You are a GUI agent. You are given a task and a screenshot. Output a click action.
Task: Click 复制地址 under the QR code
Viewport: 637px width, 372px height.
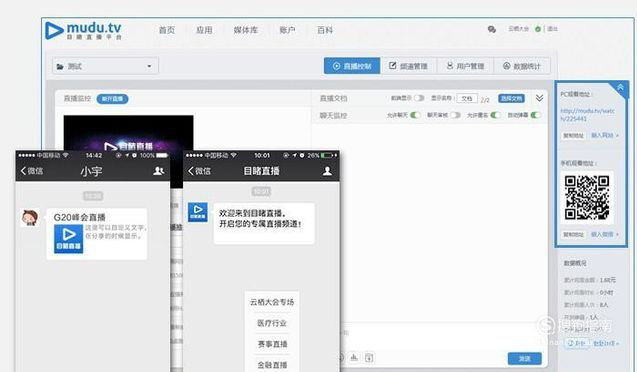tap(573, 234)
